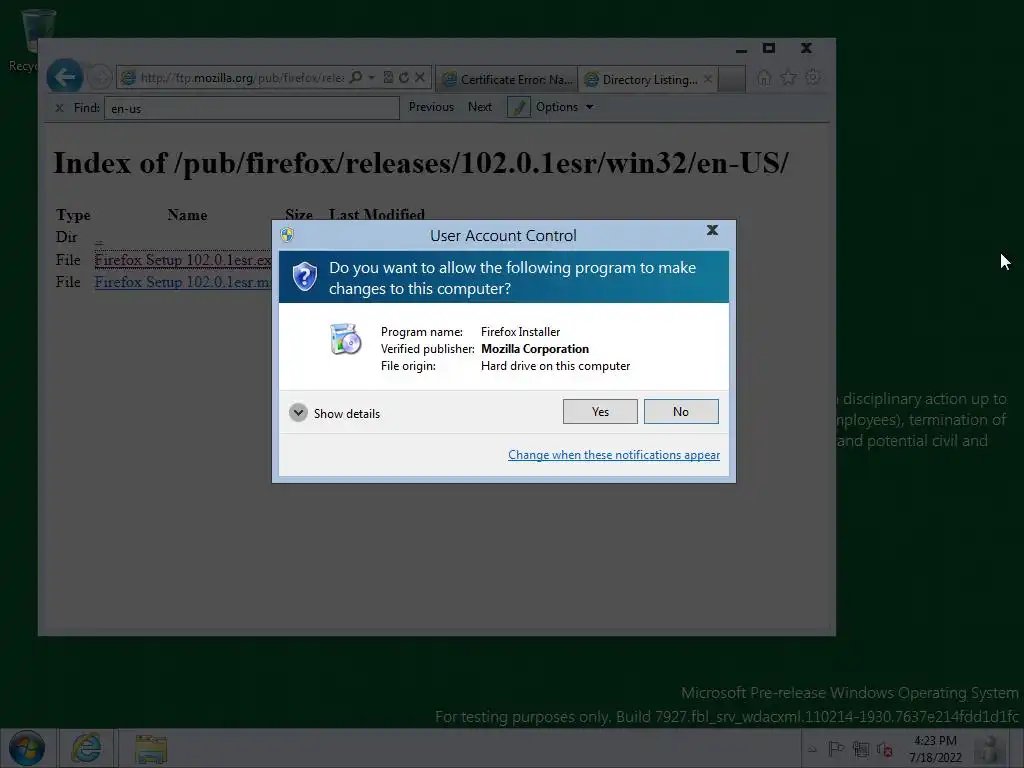Open the taskbar clock showing 4:23 PM
The image size is (1024, 768).
pos(935,749)
